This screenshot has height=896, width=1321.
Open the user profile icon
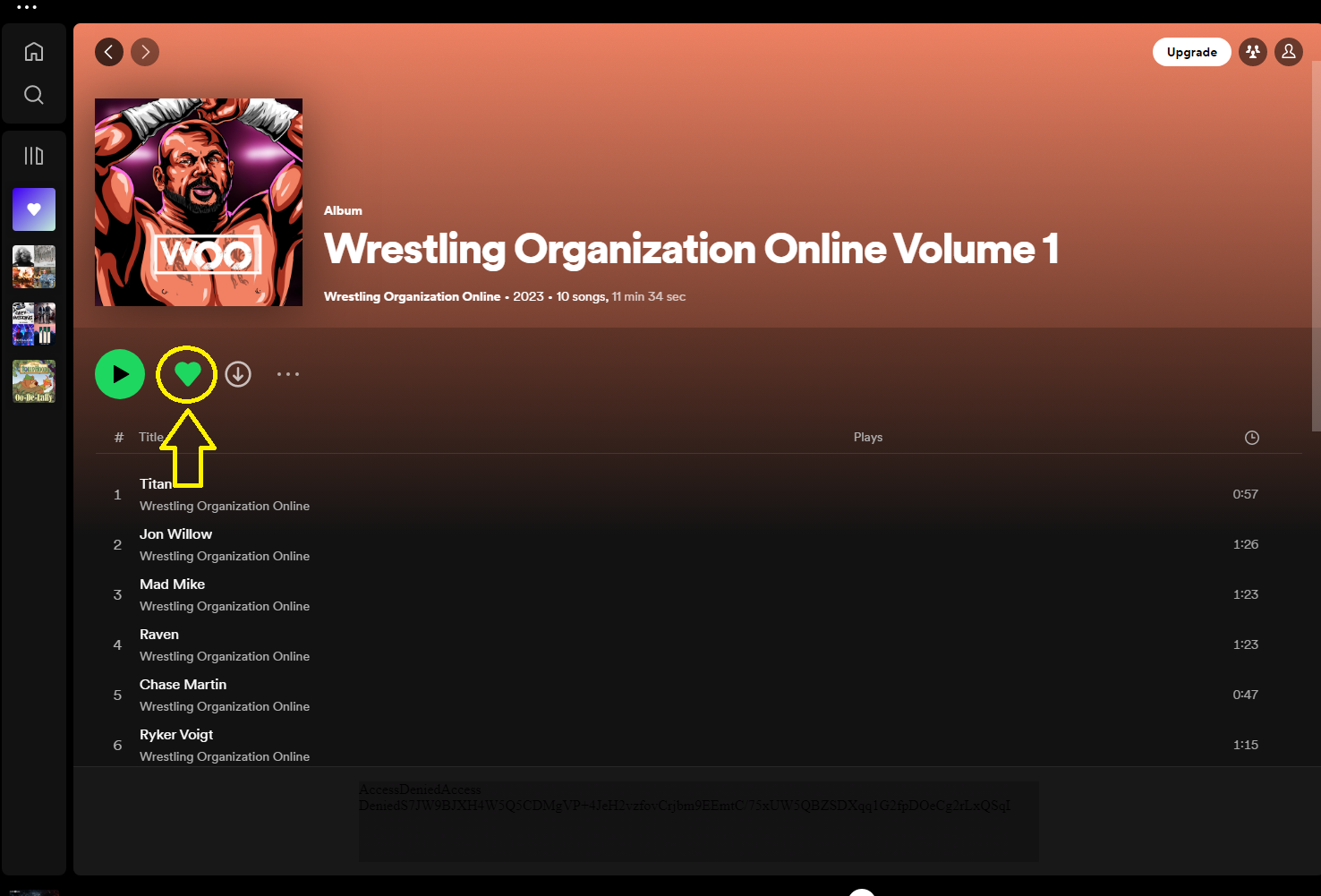click(x=1289, y=52)
